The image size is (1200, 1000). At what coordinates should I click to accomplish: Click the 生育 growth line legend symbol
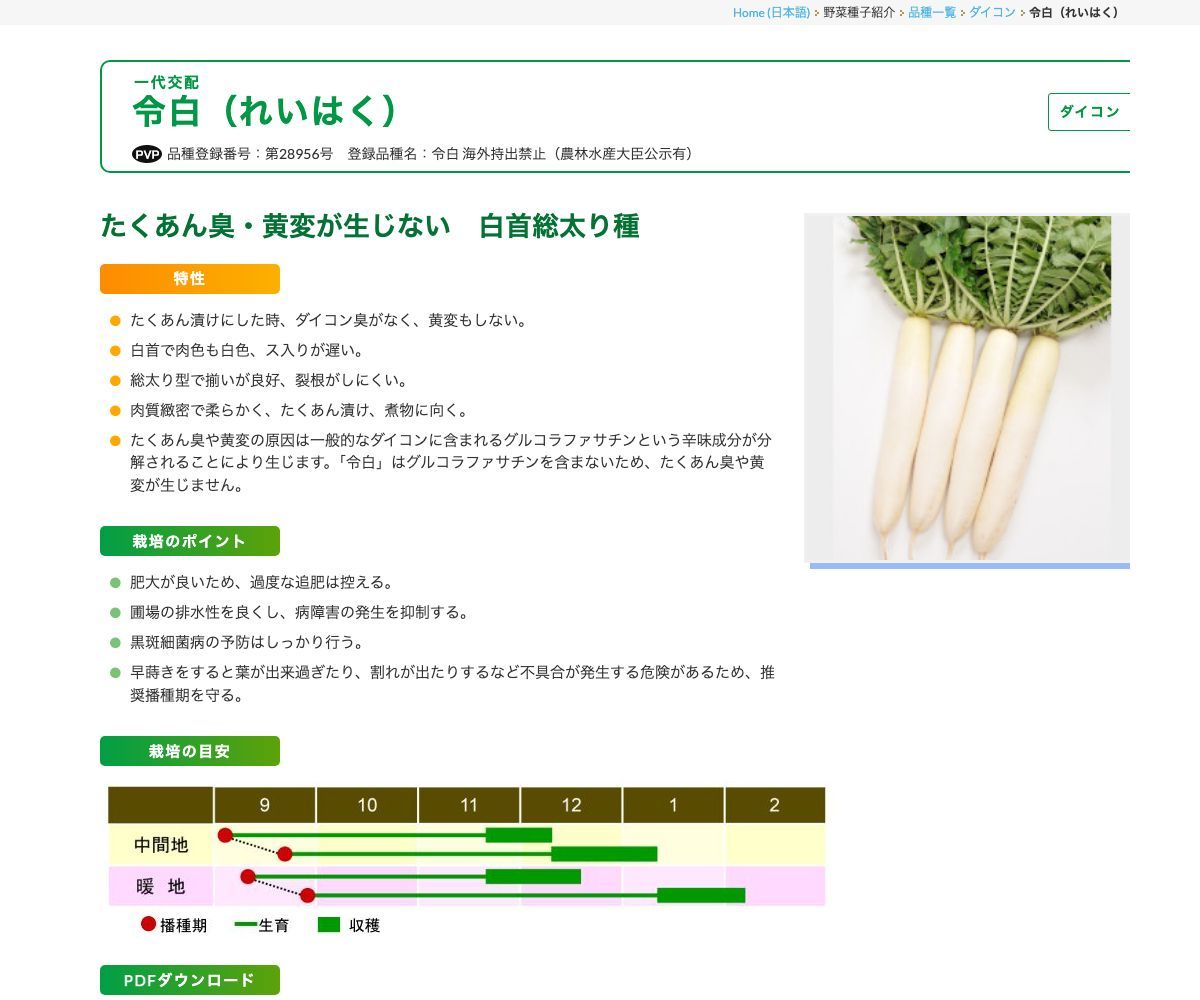(x=244, y=926)
